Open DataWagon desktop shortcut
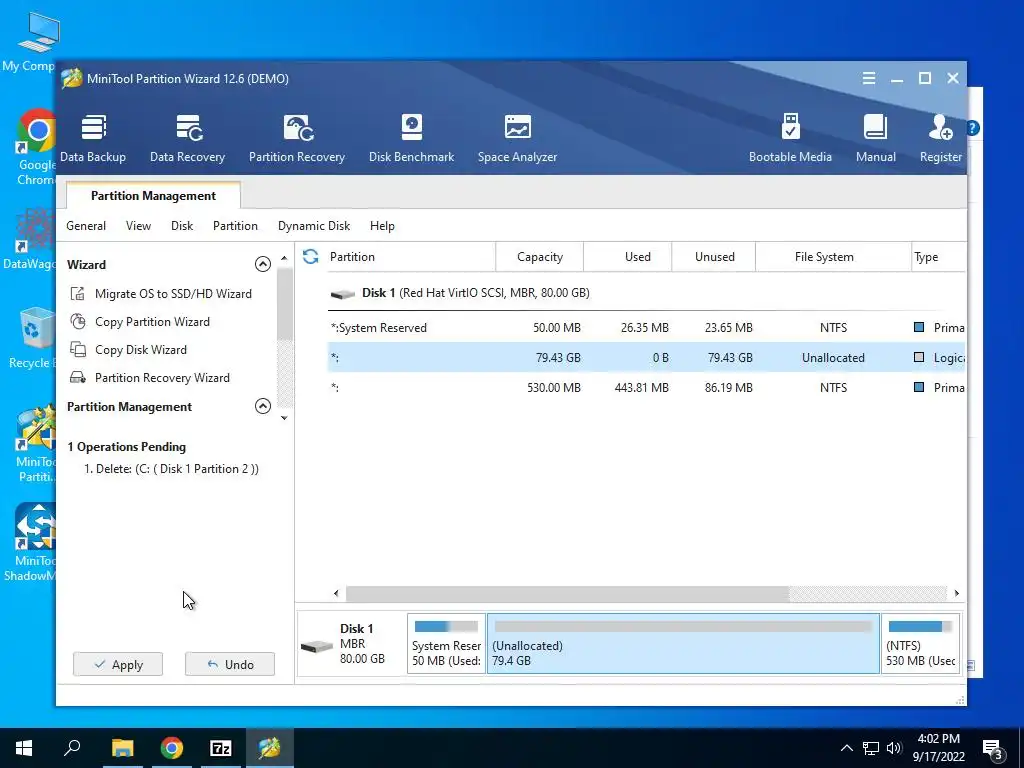Image resolution: width=1024 pixels, height=768 pixels. (x=31, y=240)
